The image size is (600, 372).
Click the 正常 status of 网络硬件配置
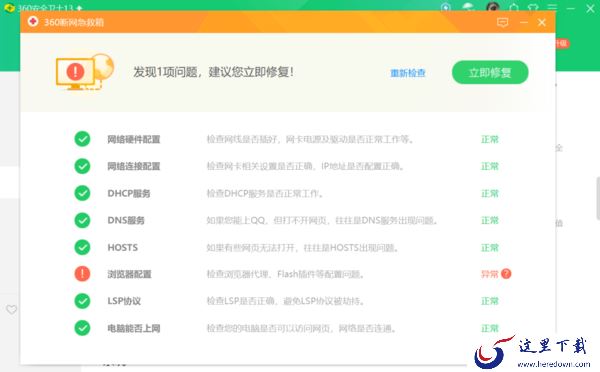(x=490, y=139)
